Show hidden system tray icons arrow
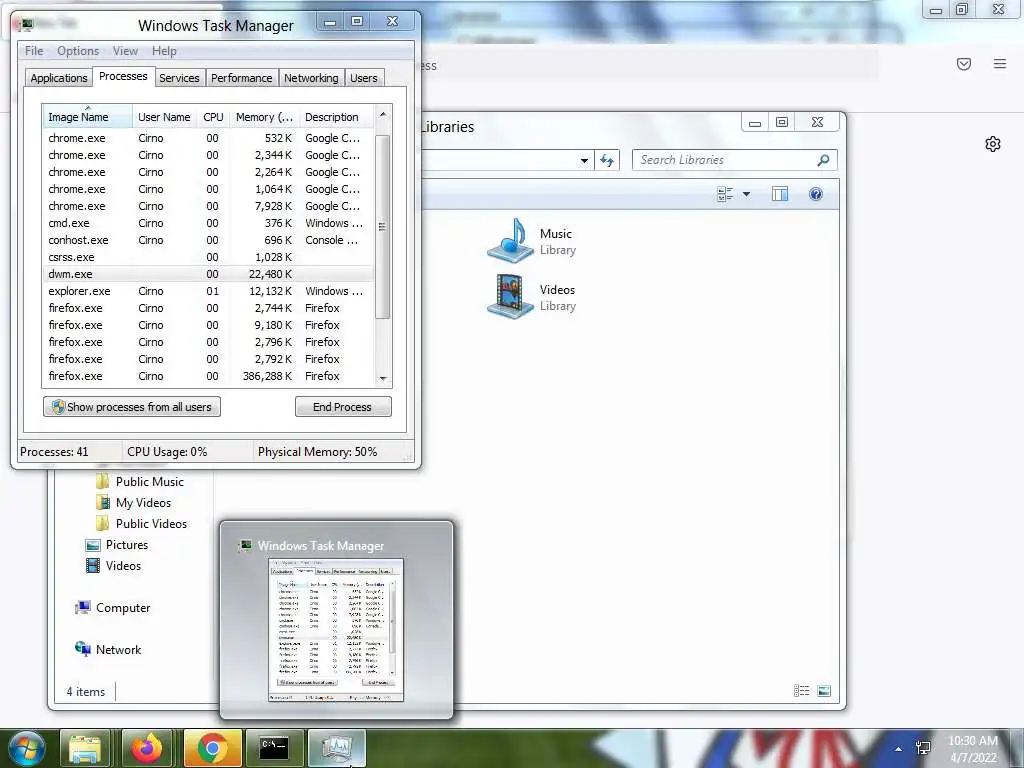The height and width of the screenshot is (768, 1024). click(899, 749)
